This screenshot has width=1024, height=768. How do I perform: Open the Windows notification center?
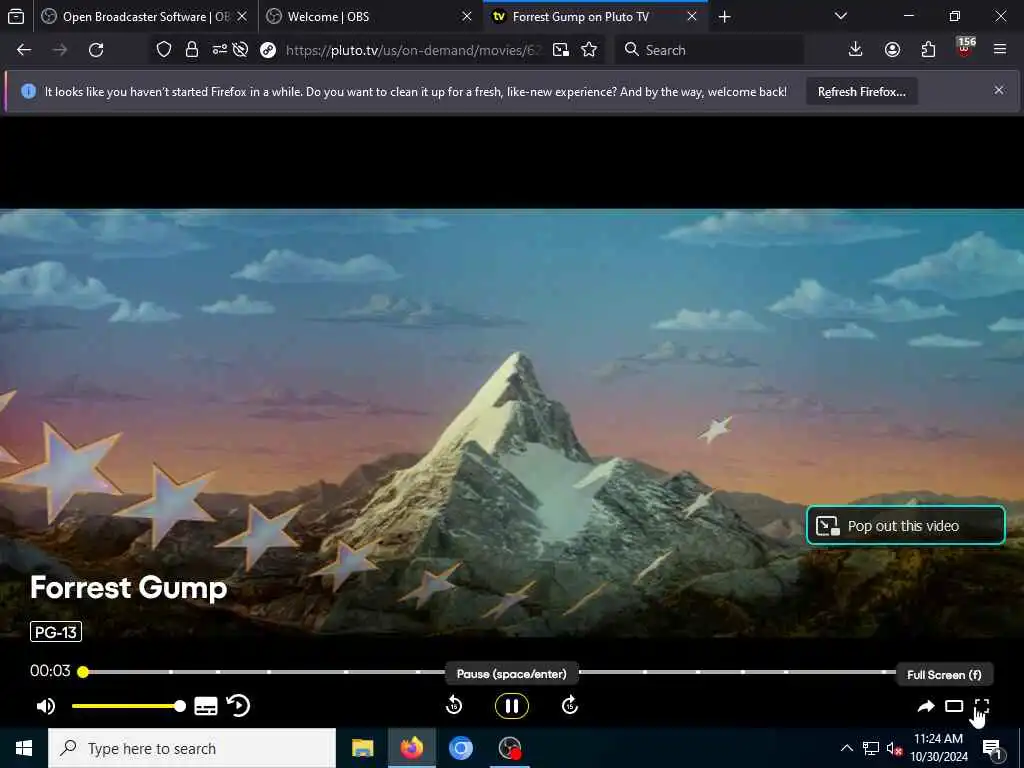pos(992,748)
